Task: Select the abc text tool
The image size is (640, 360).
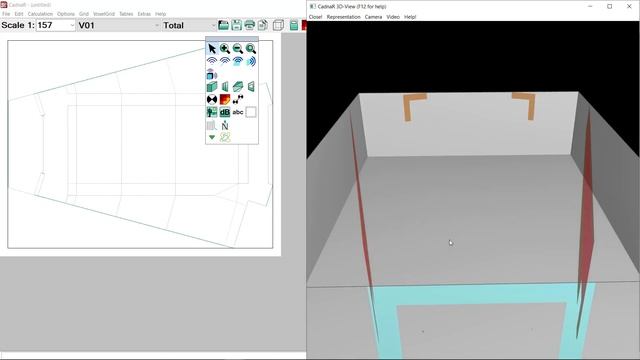Action: click(x=238, y=112)
